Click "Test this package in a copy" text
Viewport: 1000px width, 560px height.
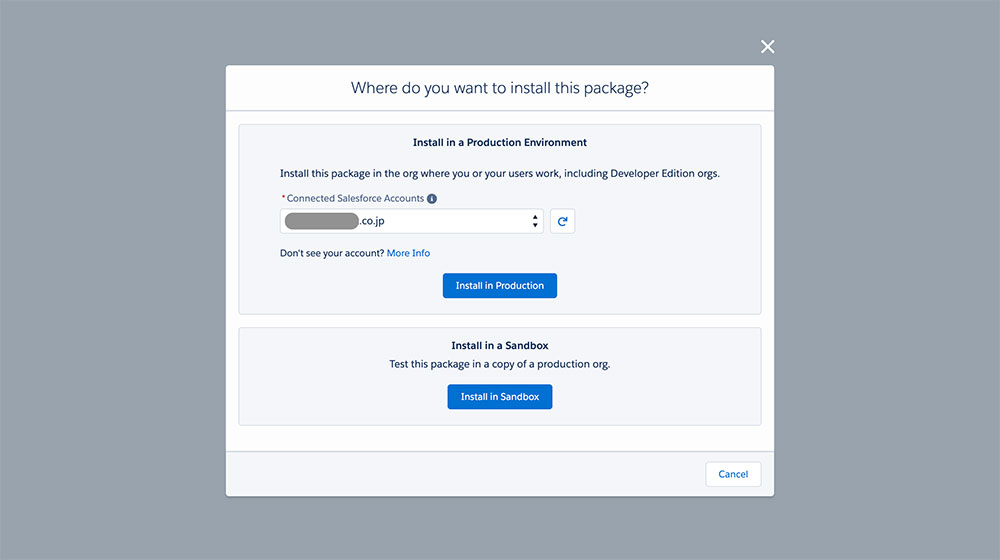[x=500, y=364]
